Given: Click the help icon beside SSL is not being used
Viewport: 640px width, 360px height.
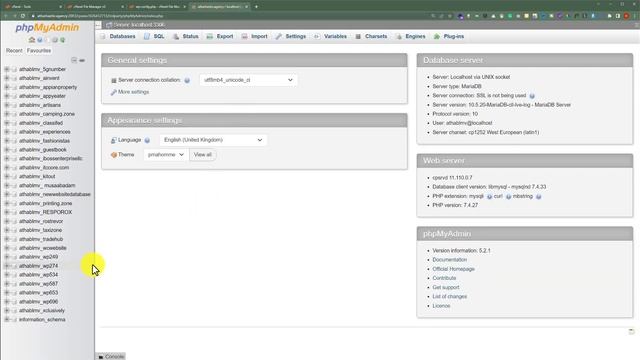Looking at the screenshot, I should pos(532,96).
